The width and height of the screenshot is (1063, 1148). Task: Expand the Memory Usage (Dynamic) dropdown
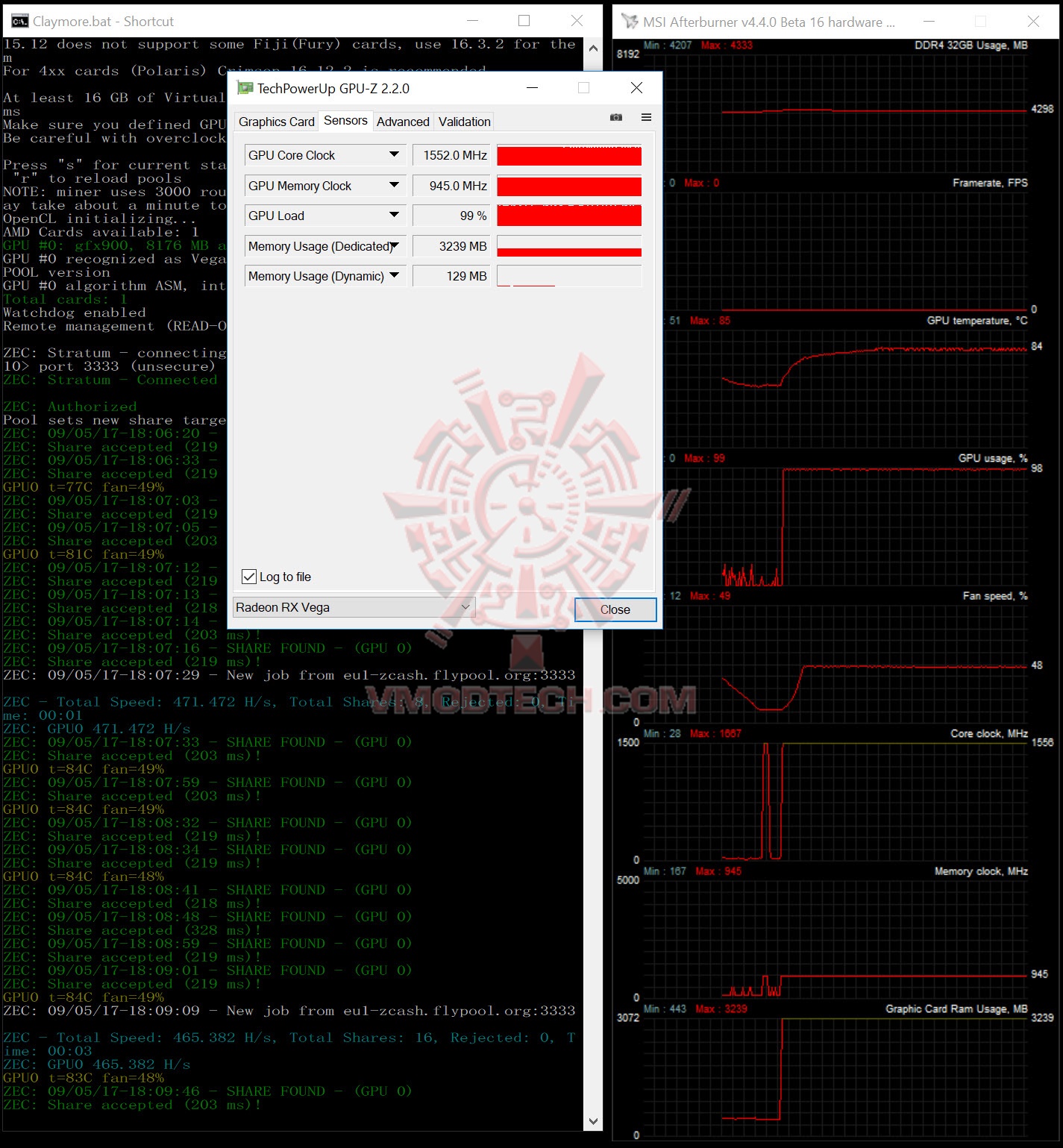[x=394, y=275]
